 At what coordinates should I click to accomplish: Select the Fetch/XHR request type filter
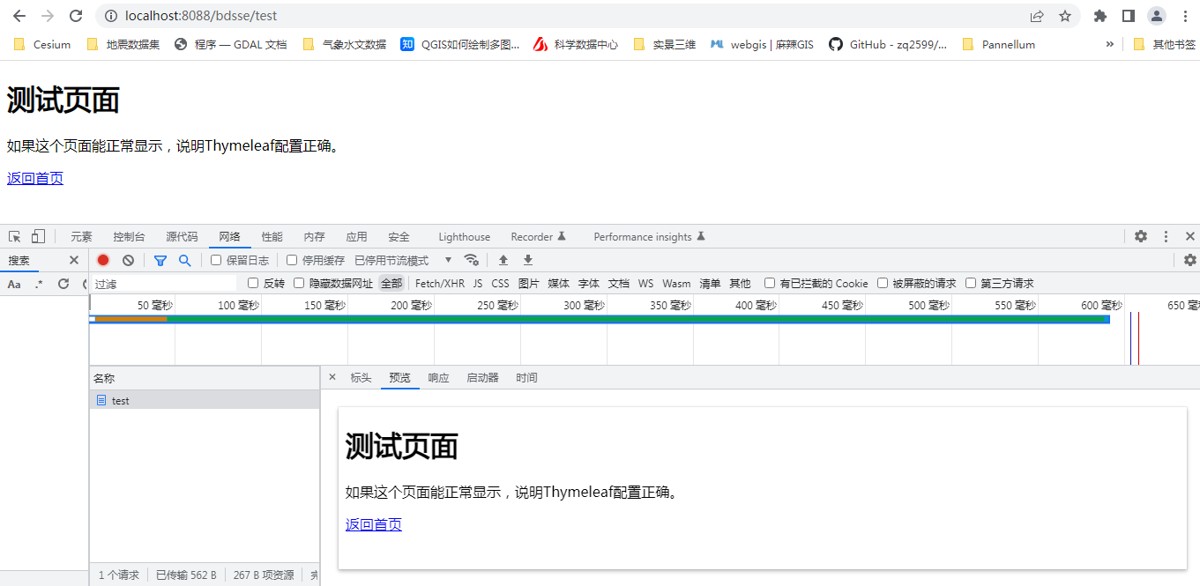pos(440,284)
